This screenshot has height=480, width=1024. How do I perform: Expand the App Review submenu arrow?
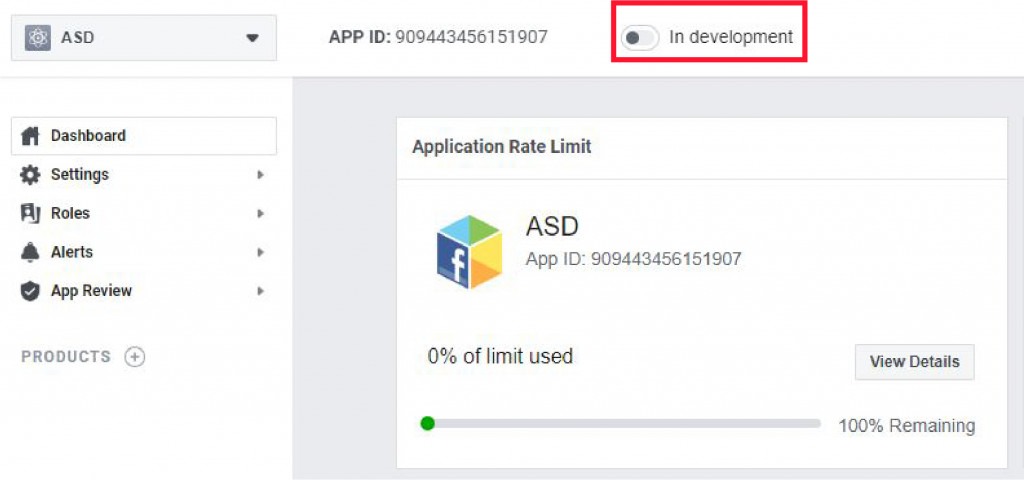click(260, 291)
